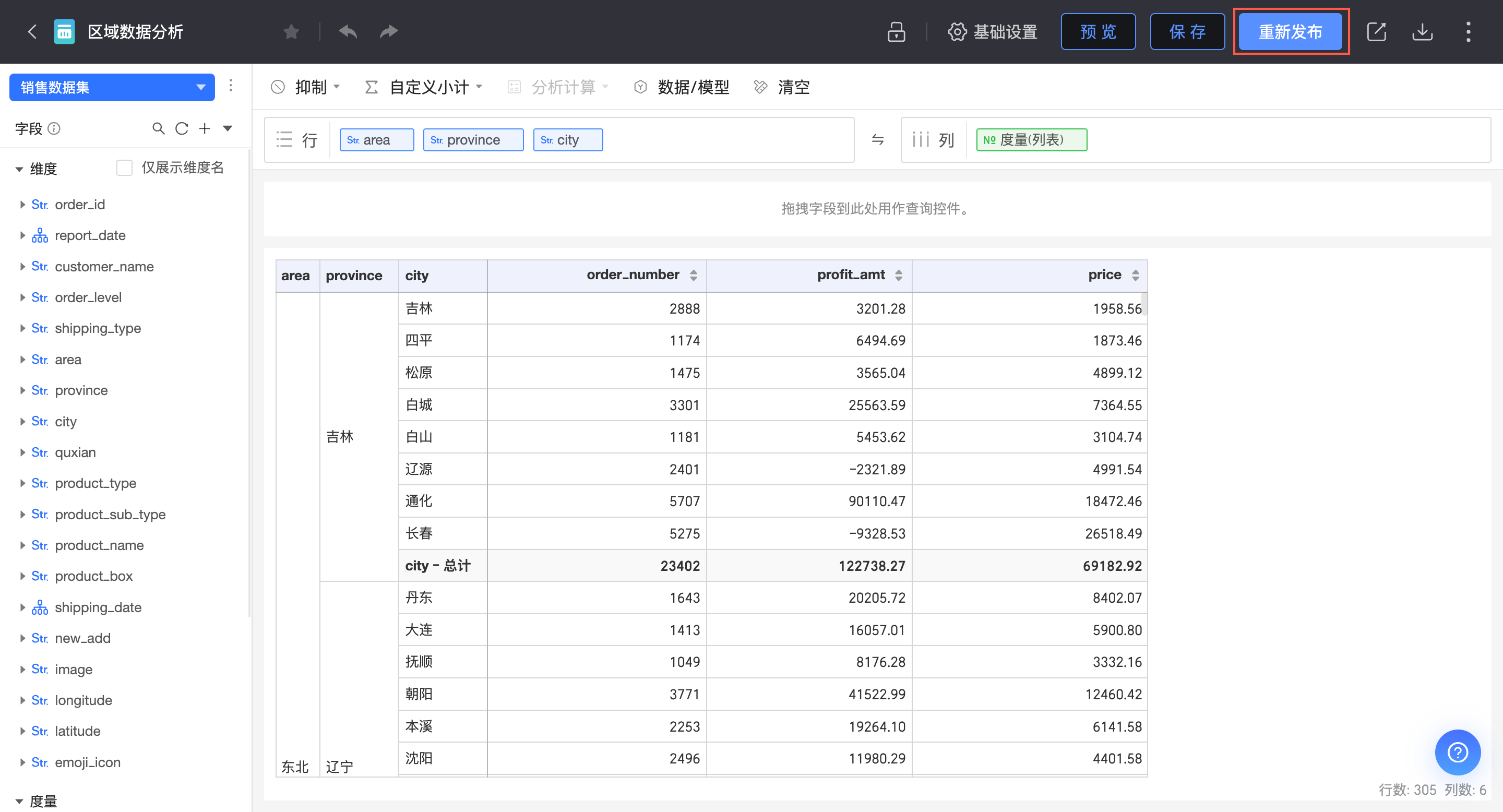Search fields with magnifier icon
Screen dimensions: 1503x812
pos(158,128)
